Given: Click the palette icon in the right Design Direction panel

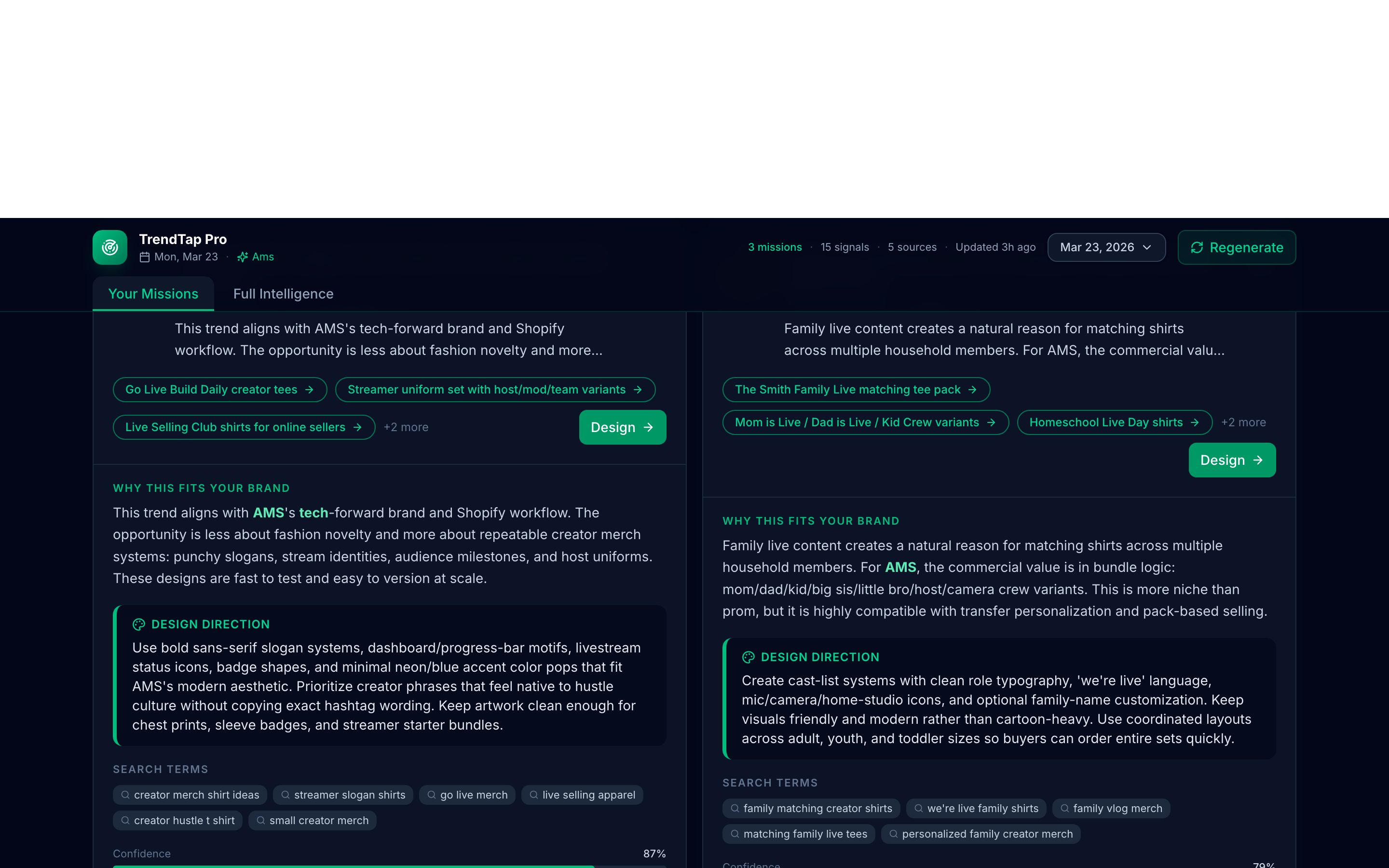Looking at the screenshot, I should [x=749, y=657].
